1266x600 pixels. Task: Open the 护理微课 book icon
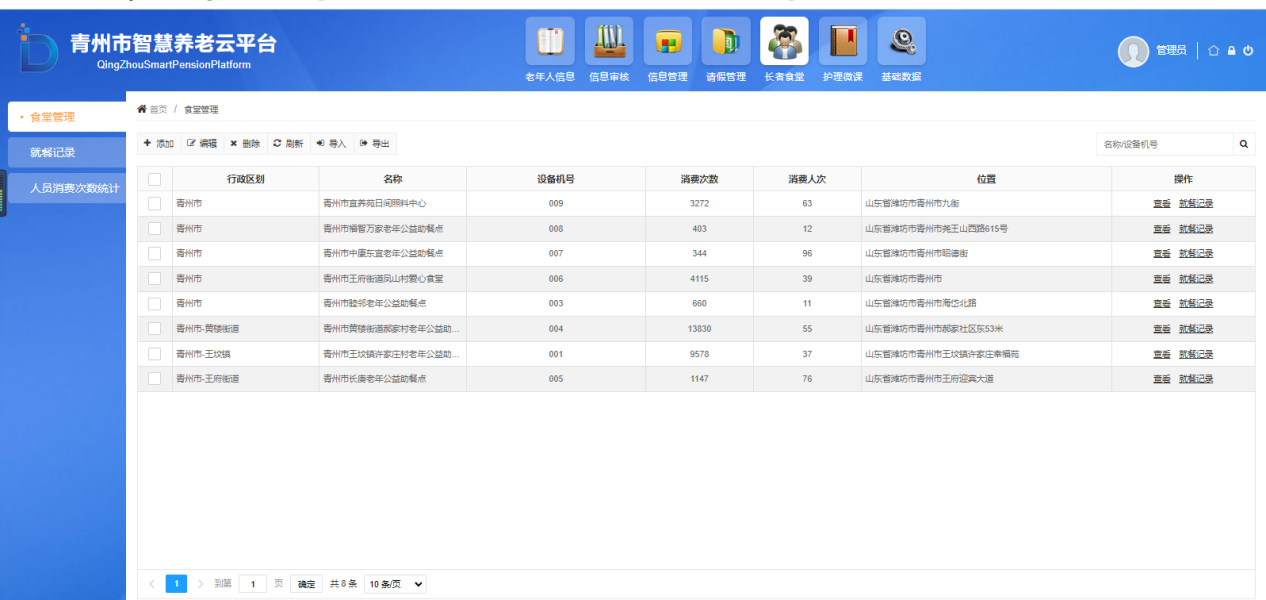(843, 41)
